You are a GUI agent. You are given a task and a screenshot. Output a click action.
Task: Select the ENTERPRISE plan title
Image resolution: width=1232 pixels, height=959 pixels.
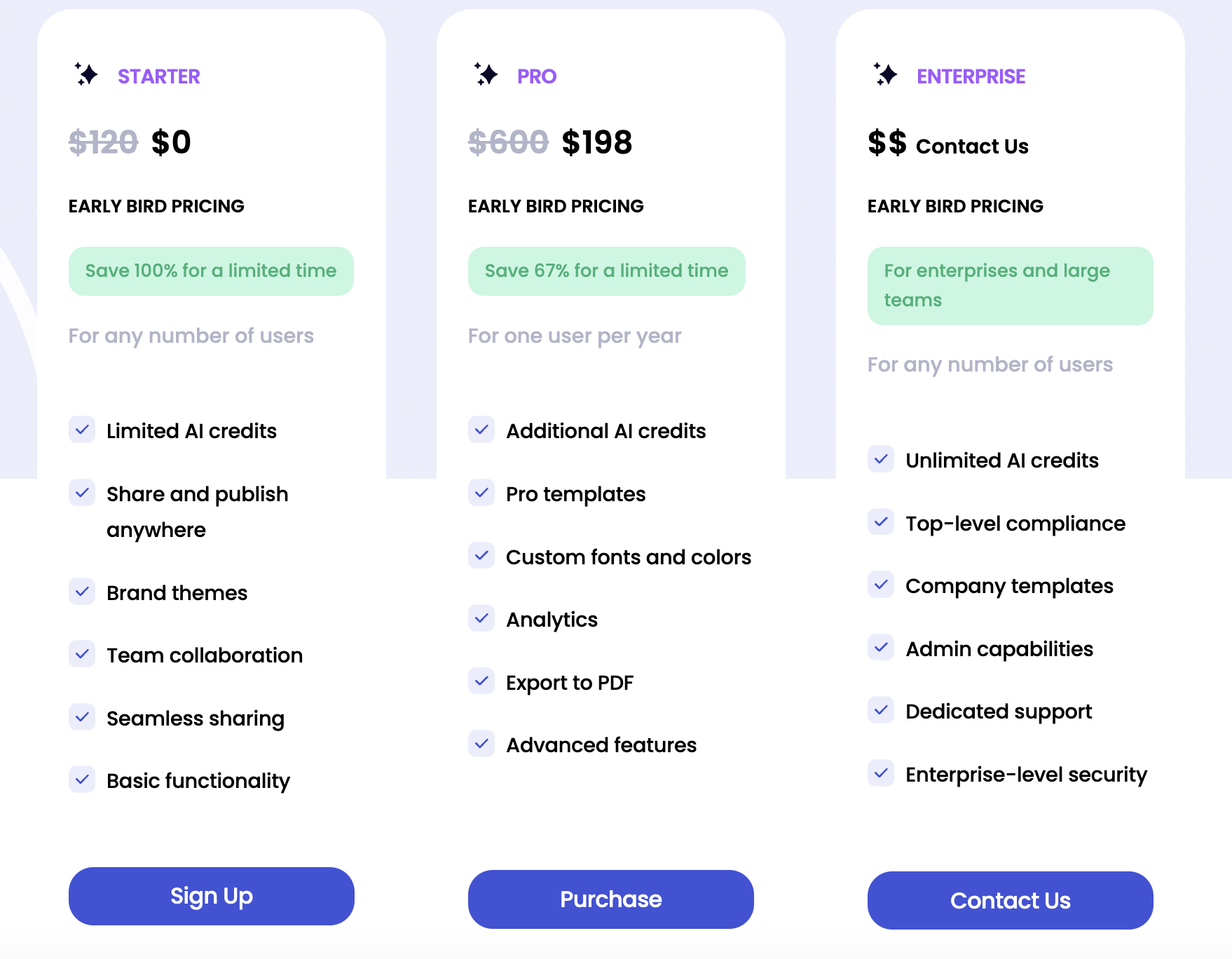tap(971, 76)
